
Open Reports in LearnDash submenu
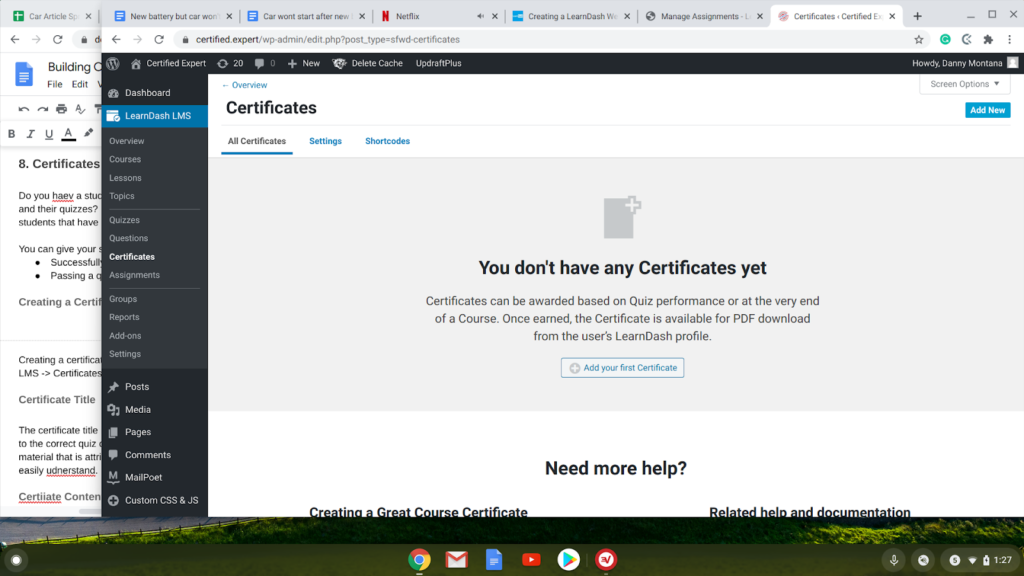click(124, 317)
